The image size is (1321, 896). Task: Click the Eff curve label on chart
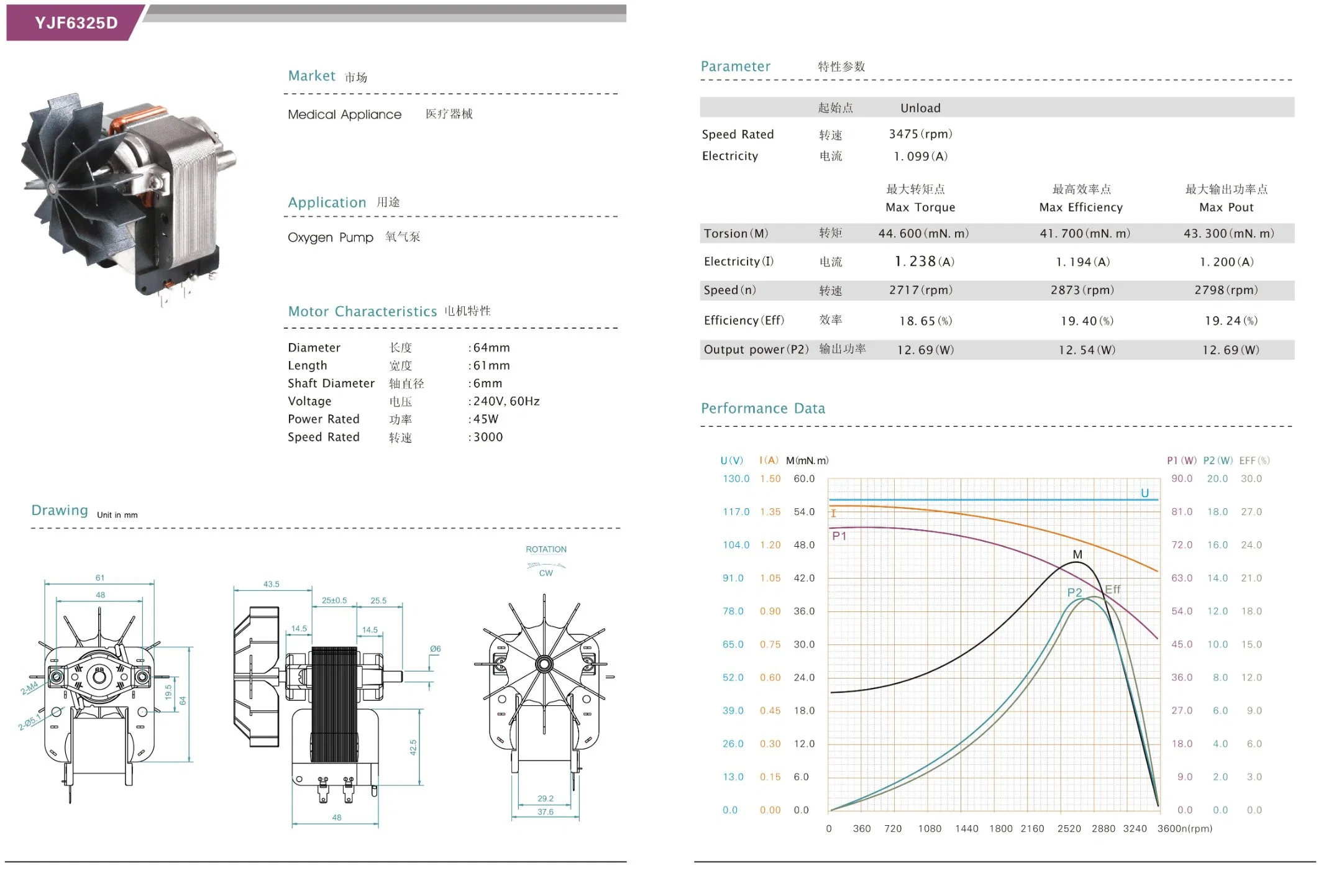pos(1113,589)
